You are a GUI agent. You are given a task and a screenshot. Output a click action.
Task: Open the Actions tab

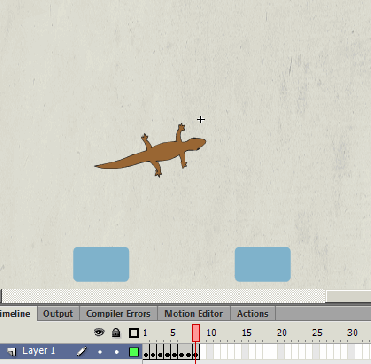pyautogui.click(x=253, y=314)
